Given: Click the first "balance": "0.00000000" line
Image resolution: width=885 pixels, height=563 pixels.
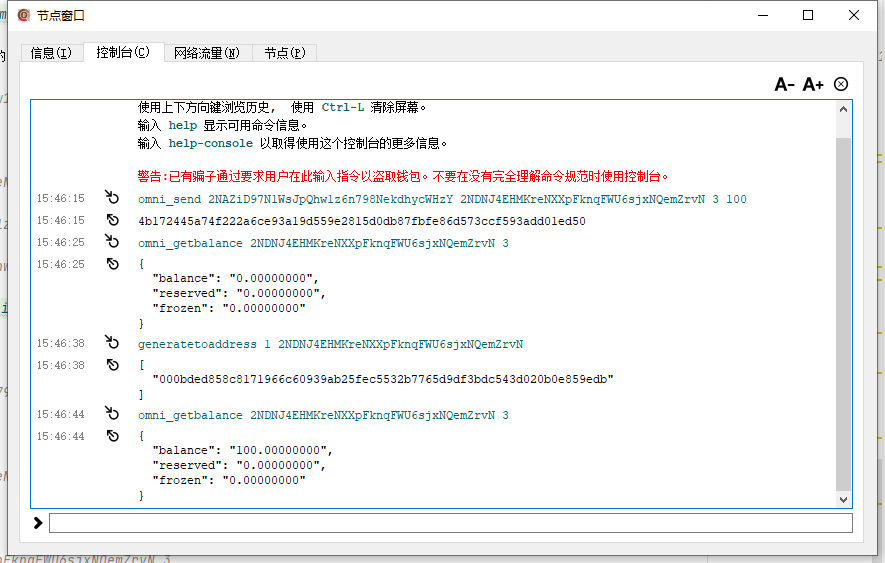Looking at the screenshot, I should 235,278.
